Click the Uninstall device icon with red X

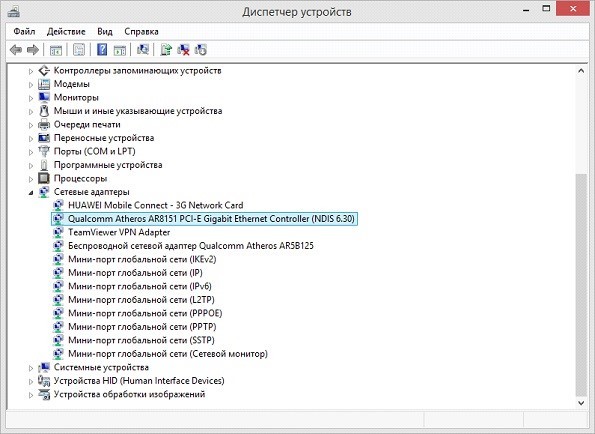183,50
